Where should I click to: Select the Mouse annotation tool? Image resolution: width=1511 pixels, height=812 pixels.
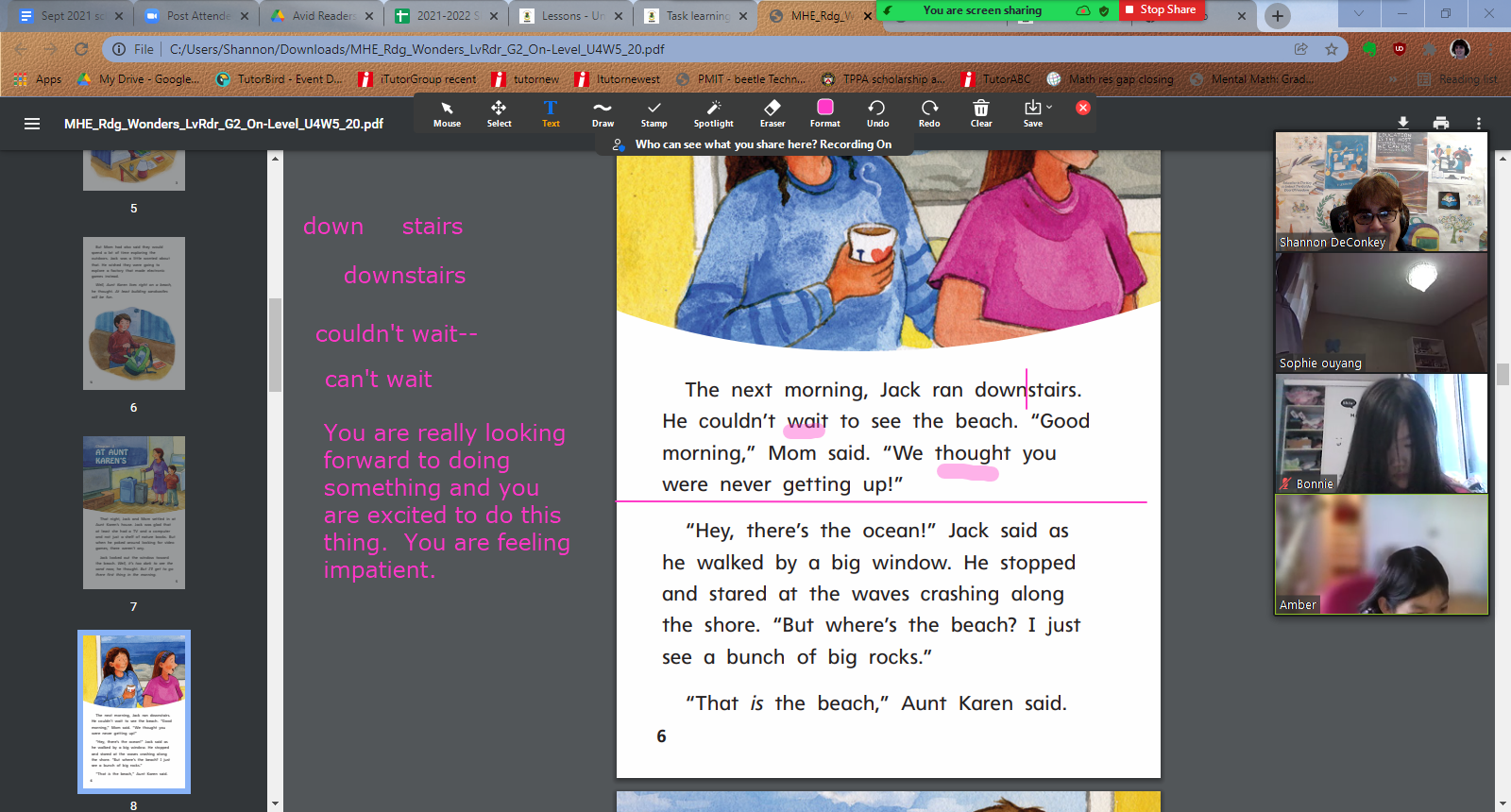click(x=447, y=113)
